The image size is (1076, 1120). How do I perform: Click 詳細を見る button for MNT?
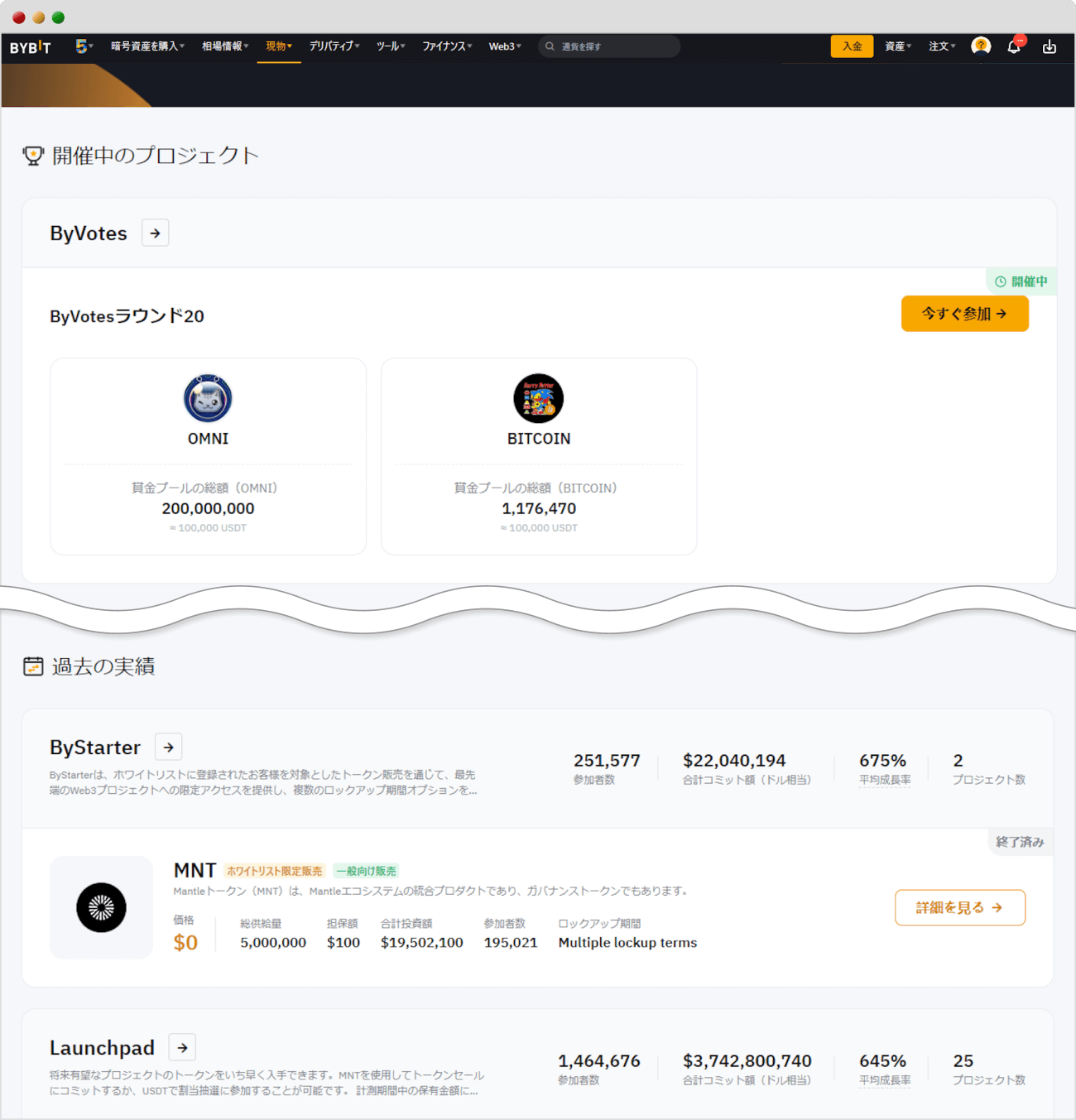coord(960,908)
